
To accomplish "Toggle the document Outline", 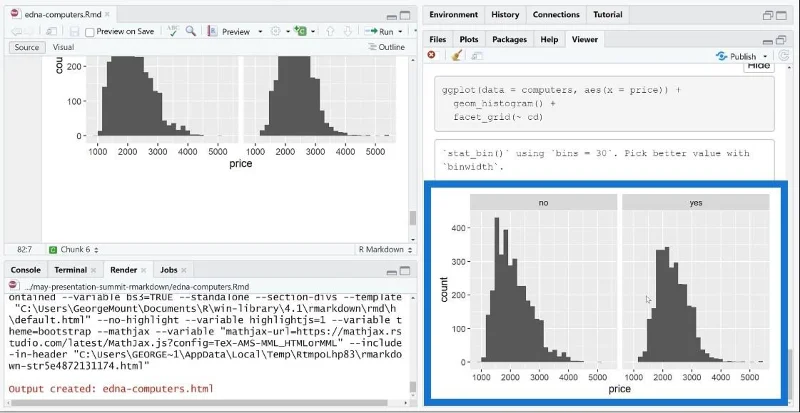I will point(386,47).
